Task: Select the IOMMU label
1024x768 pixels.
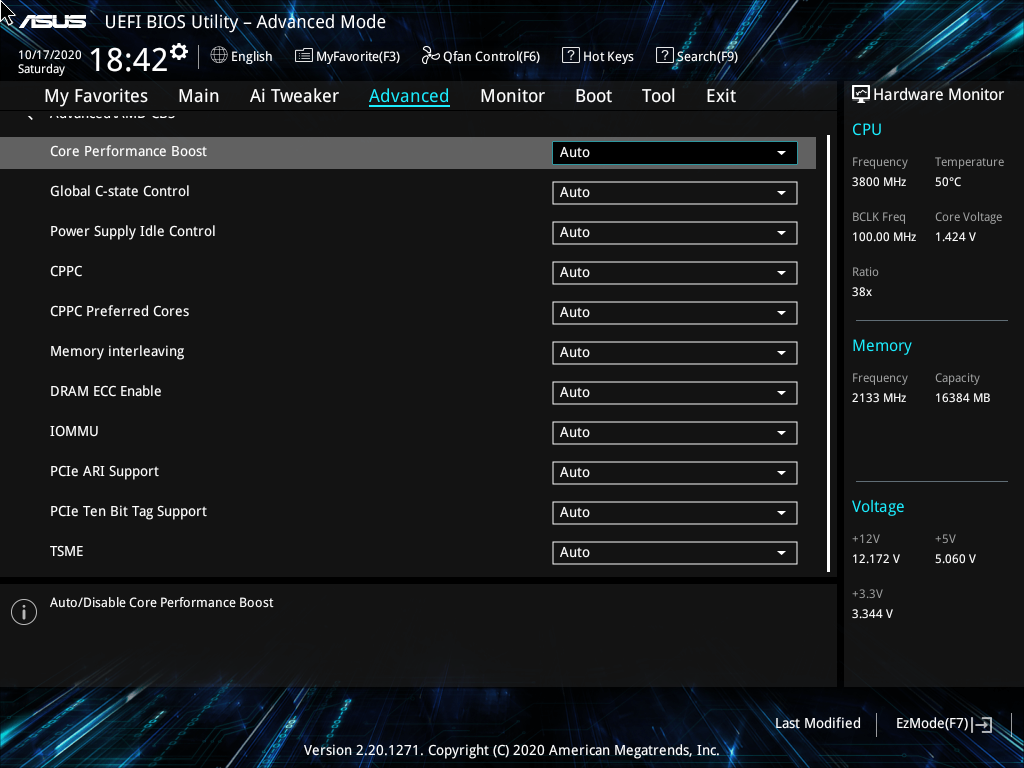Action: [74, 431]
